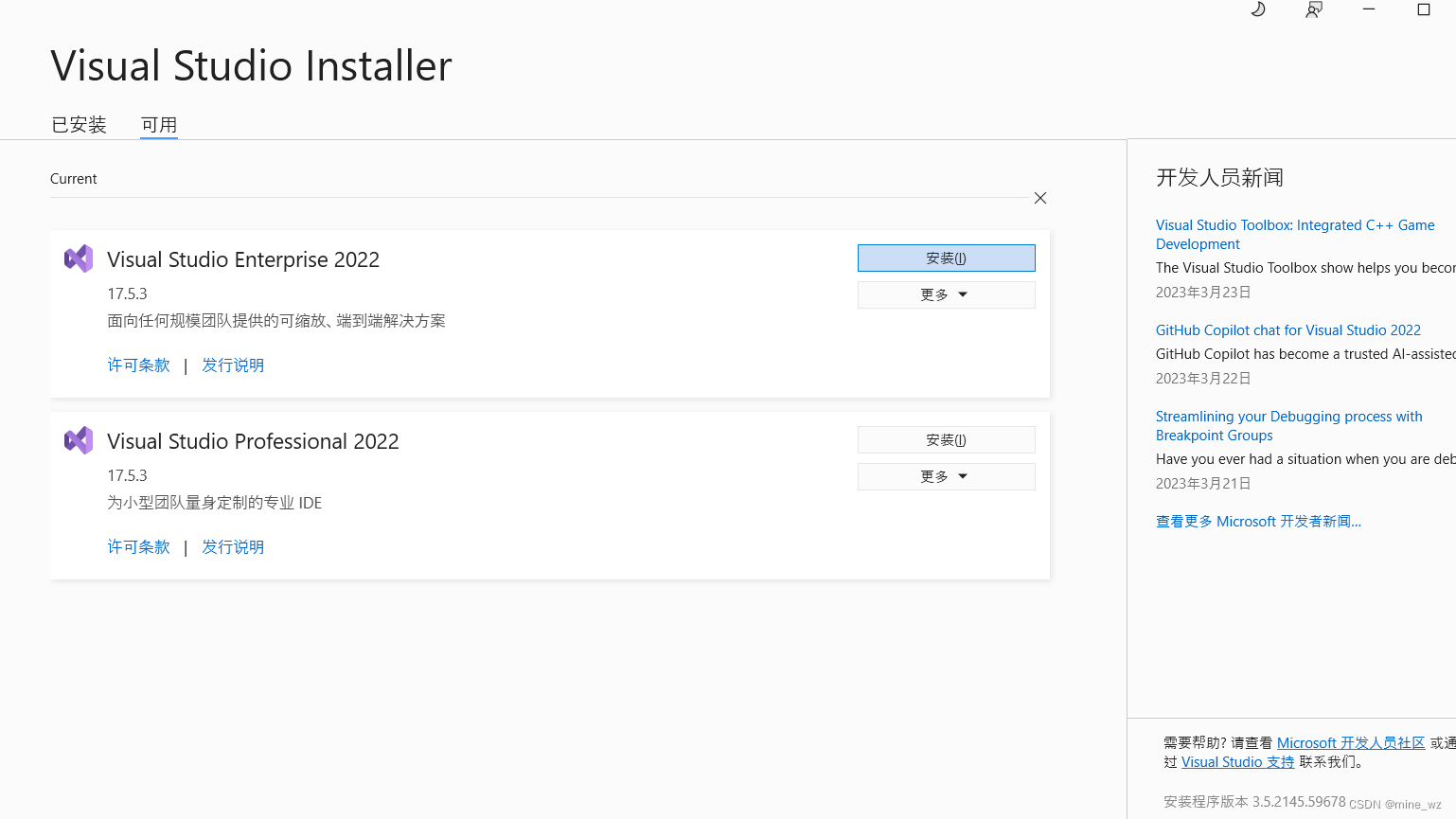Open 发行说明 for Professional 2022

coord(233,546)
